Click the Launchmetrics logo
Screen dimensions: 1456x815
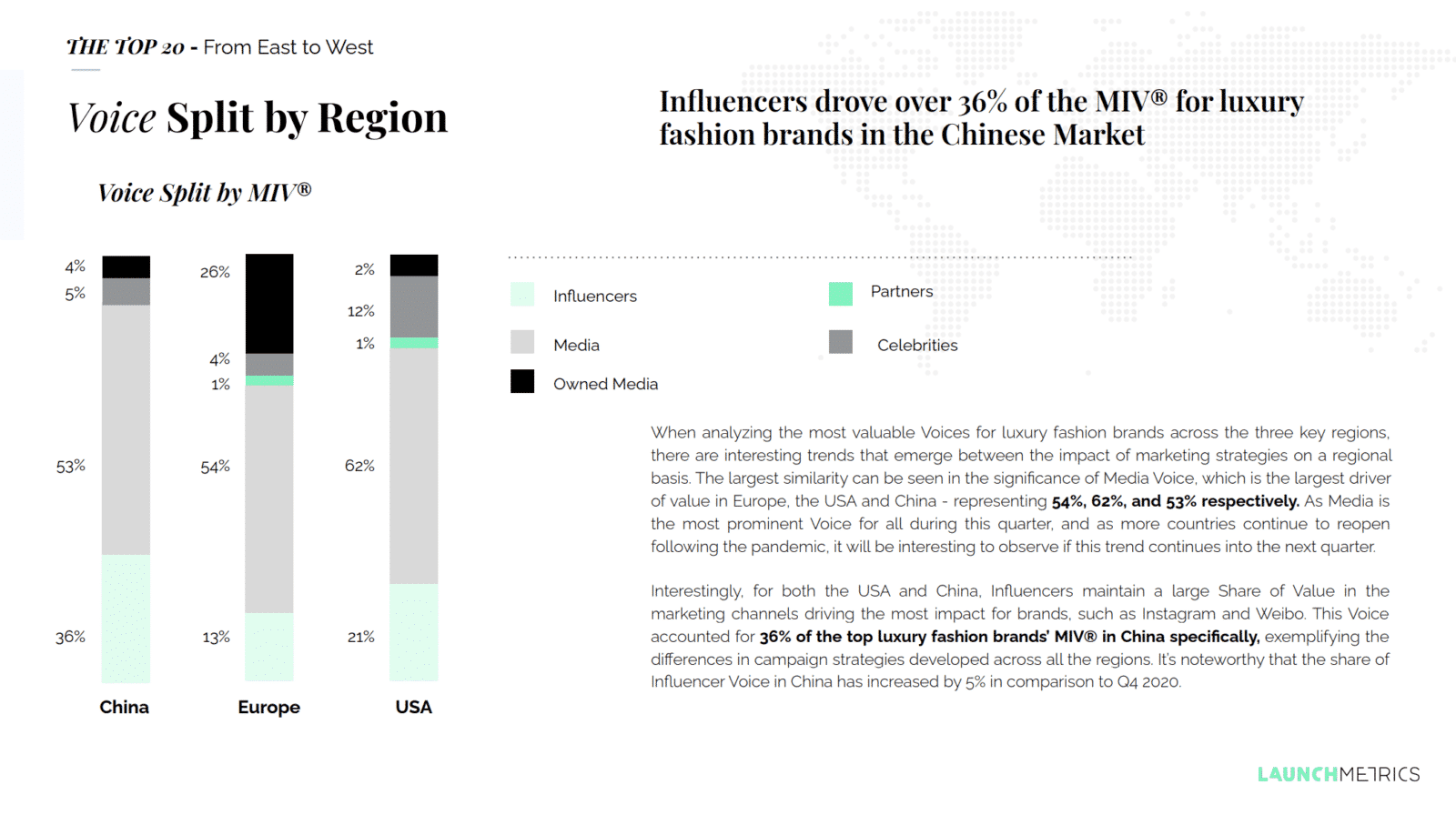1339,774
